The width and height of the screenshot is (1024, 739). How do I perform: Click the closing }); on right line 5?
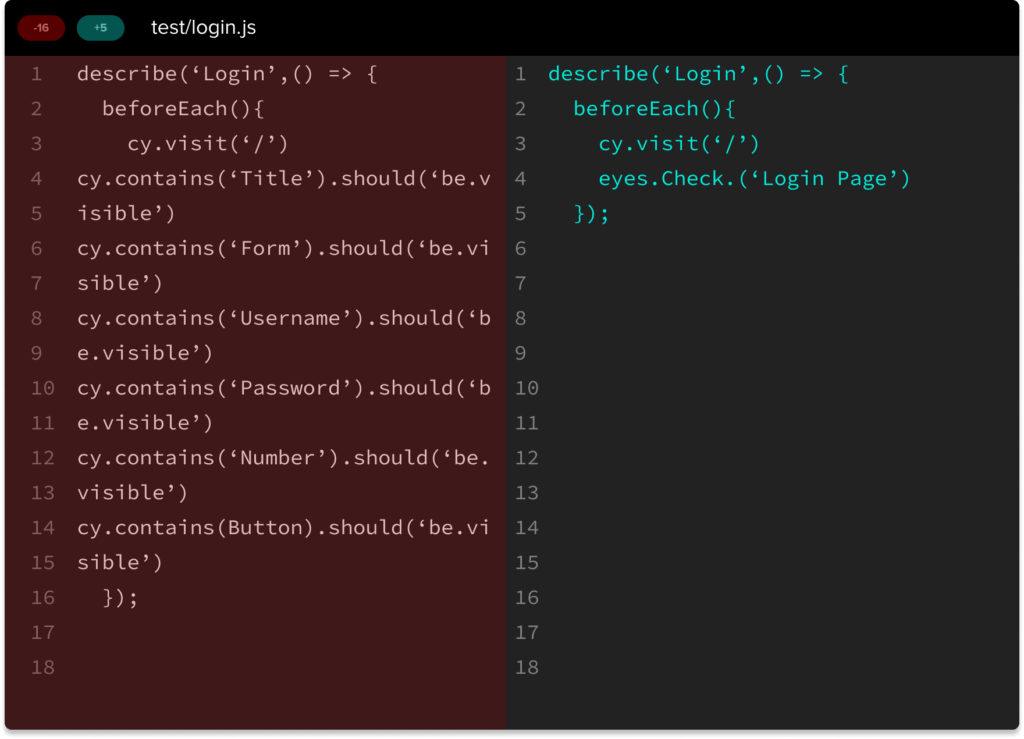585,213
